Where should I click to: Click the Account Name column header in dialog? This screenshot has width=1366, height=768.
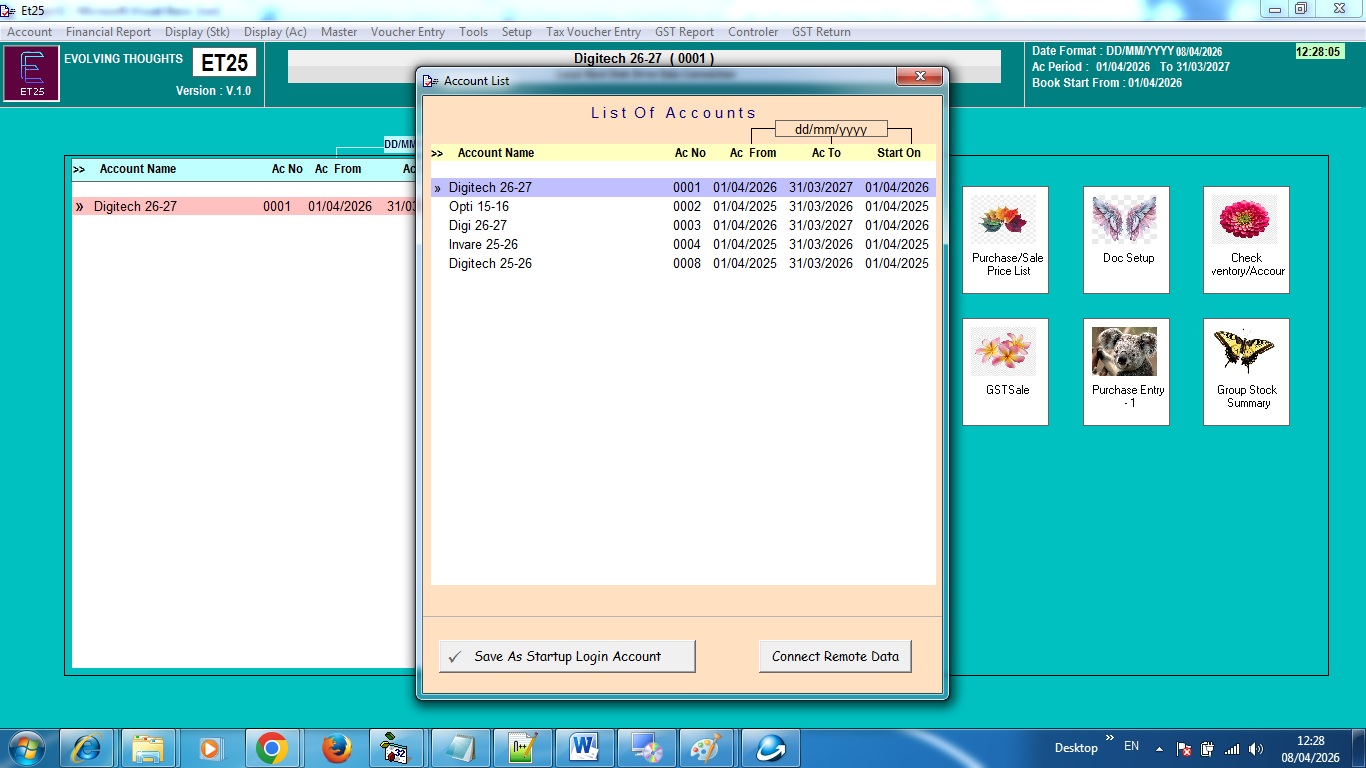click(x=495, y=153)
